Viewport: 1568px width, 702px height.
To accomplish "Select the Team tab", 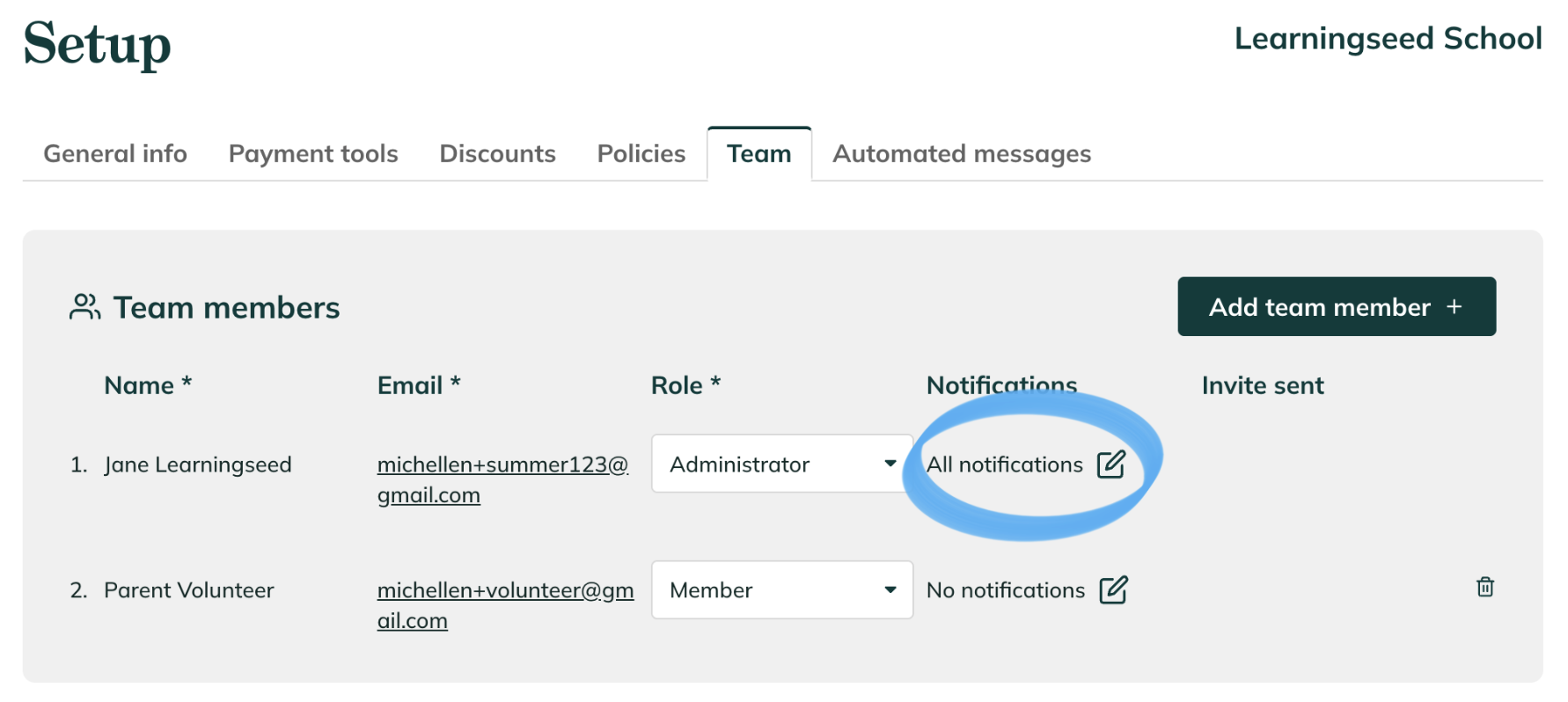I will (x=759, y=154).
